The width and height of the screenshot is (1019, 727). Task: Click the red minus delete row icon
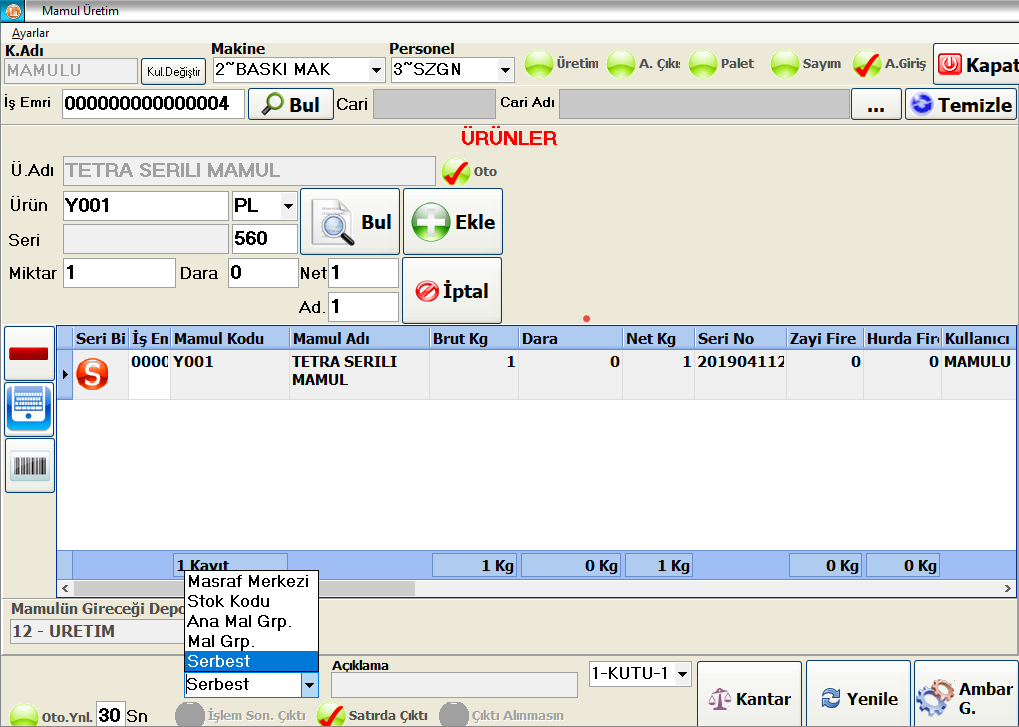point(29,353)
